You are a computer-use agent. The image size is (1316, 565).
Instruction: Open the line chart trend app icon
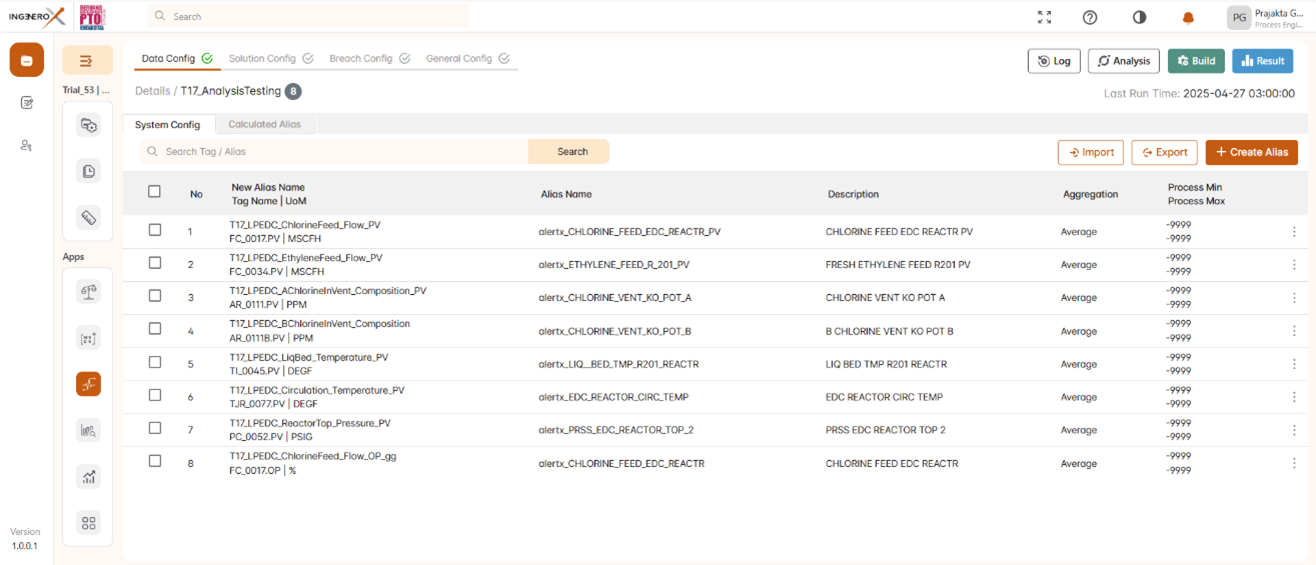89,477
